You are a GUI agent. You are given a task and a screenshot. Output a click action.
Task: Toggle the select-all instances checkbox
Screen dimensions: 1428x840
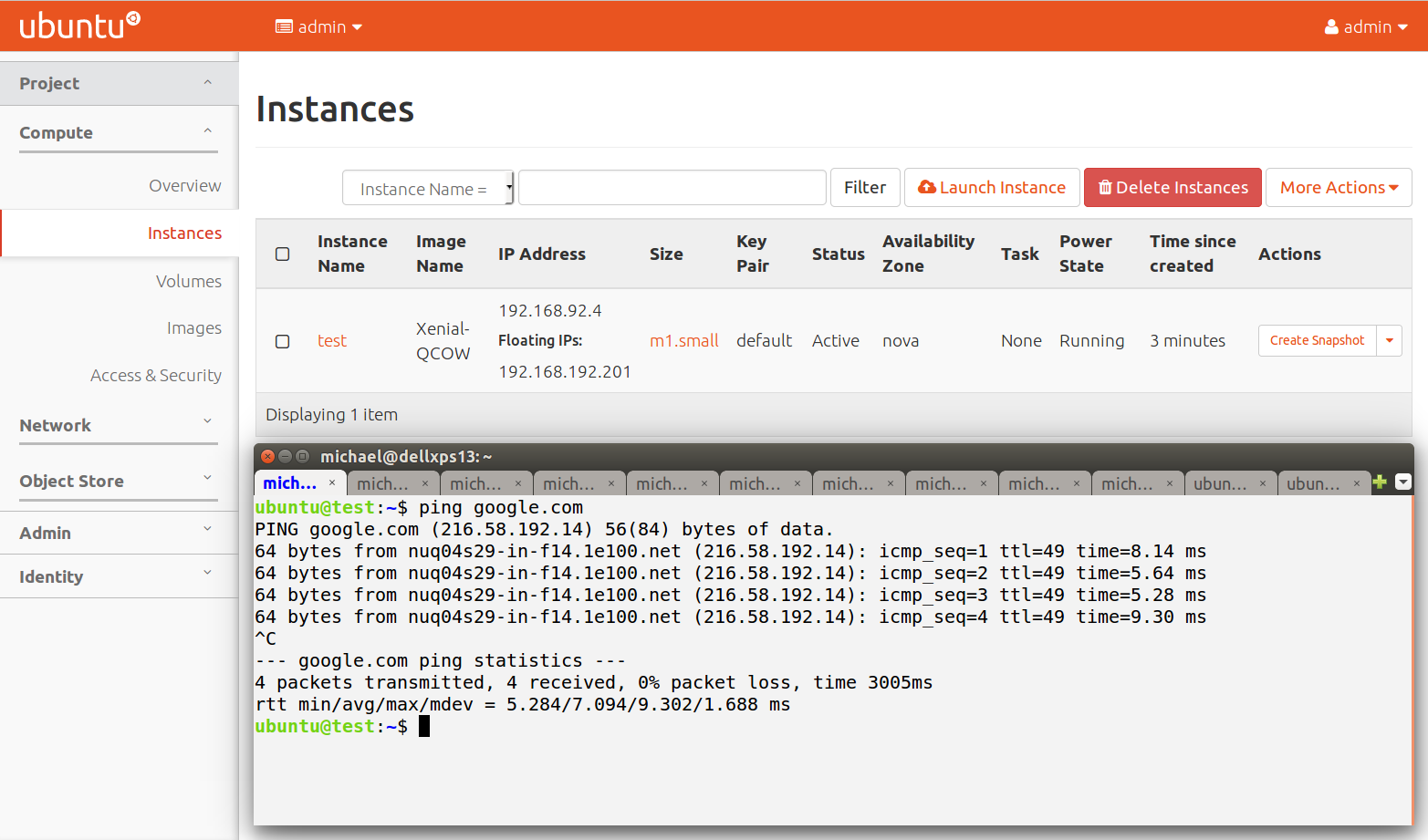[x=283, y=254]
